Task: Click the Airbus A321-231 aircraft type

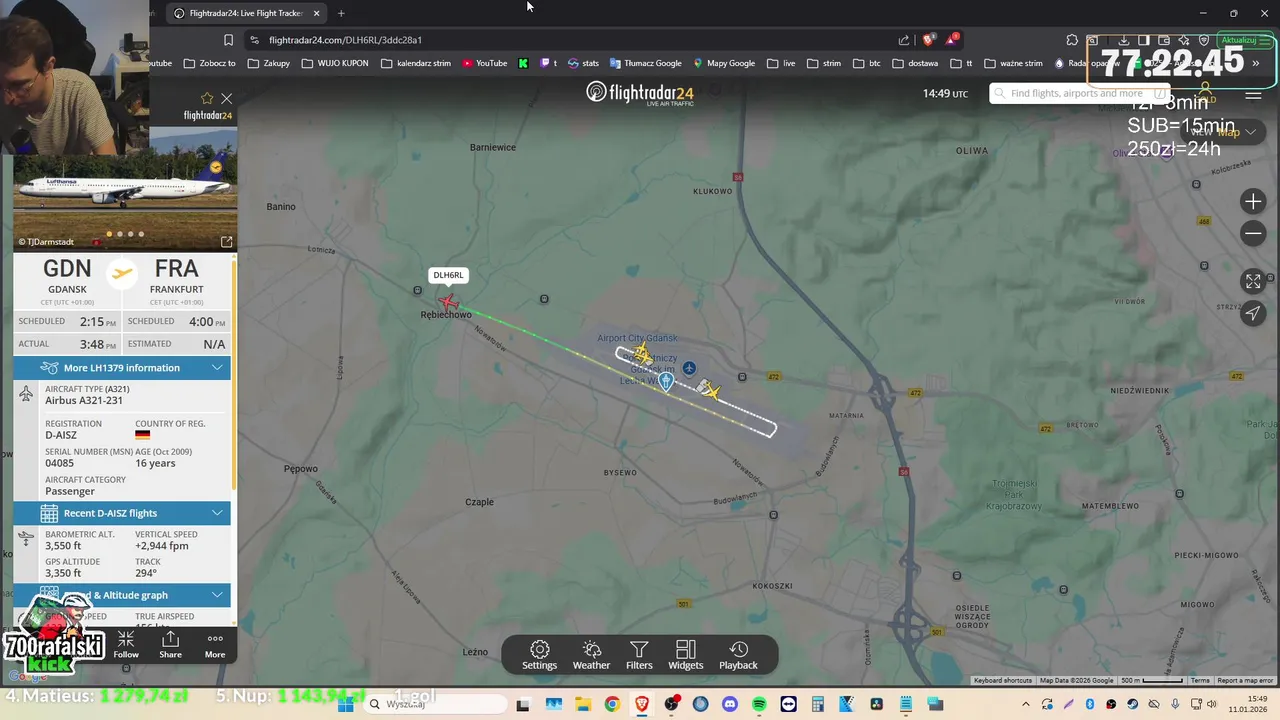Action: (x=84, y=400)
